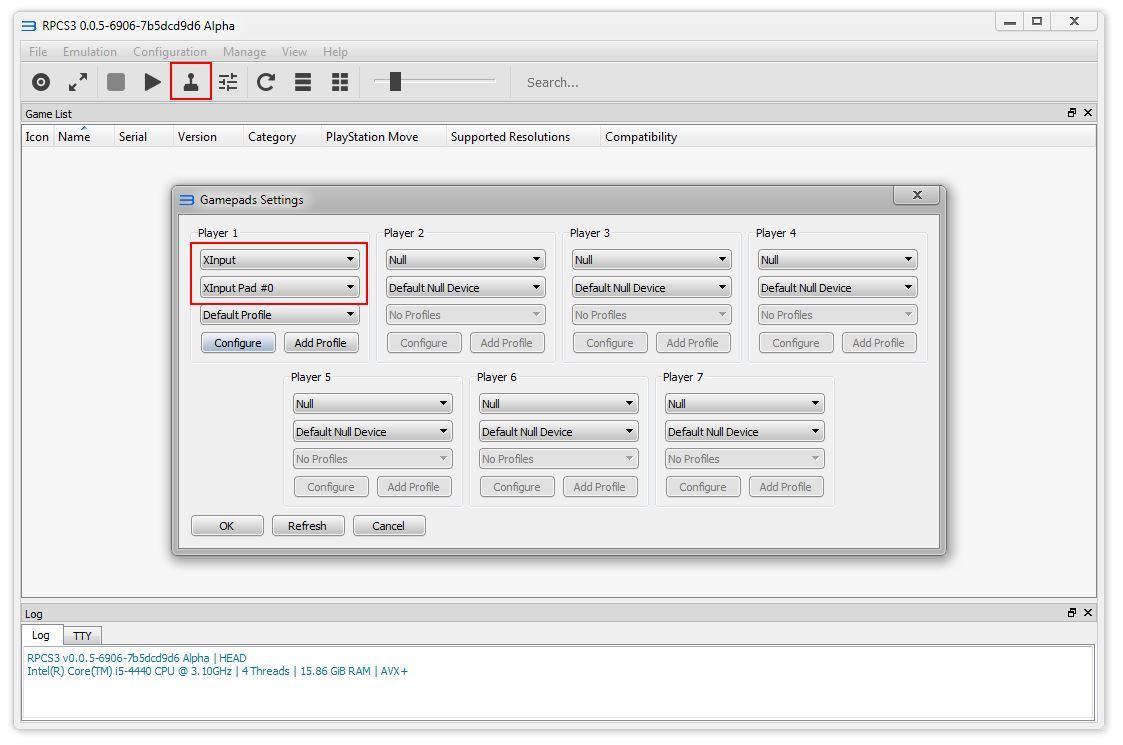Open Player 6 Null handler dropdown

pos(559,403)
